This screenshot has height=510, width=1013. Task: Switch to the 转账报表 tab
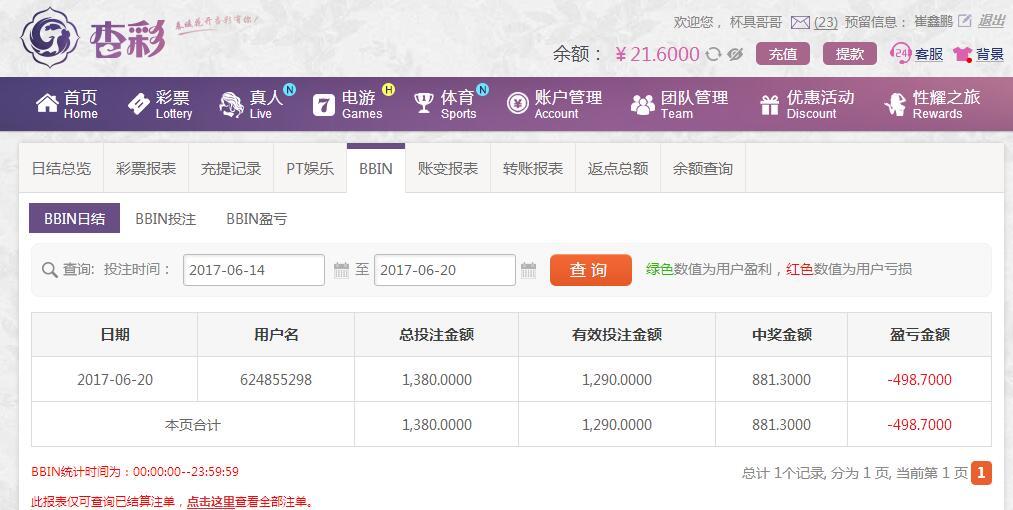click(x=533, y=169)
